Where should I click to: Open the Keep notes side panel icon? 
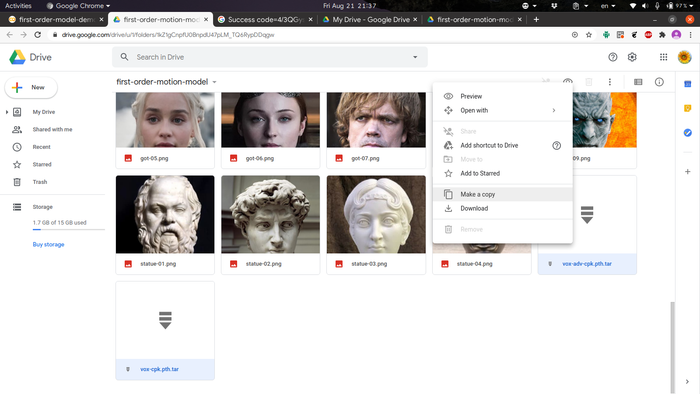coord(688,108)
